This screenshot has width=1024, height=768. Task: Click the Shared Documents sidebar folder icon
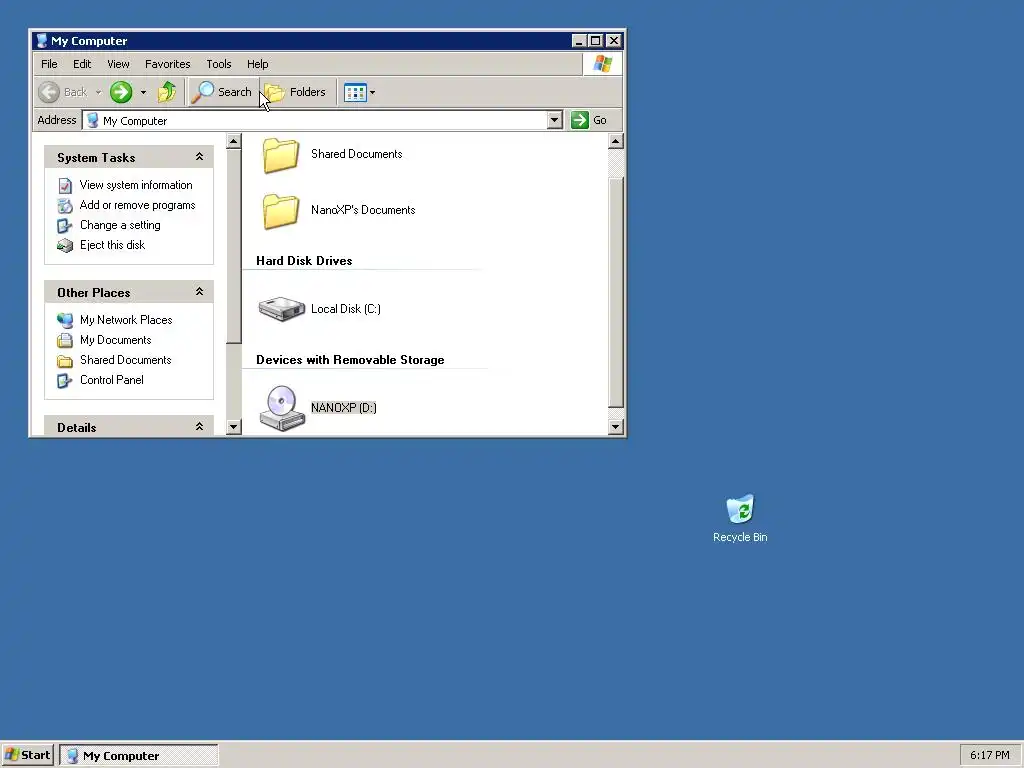[65, 360]
